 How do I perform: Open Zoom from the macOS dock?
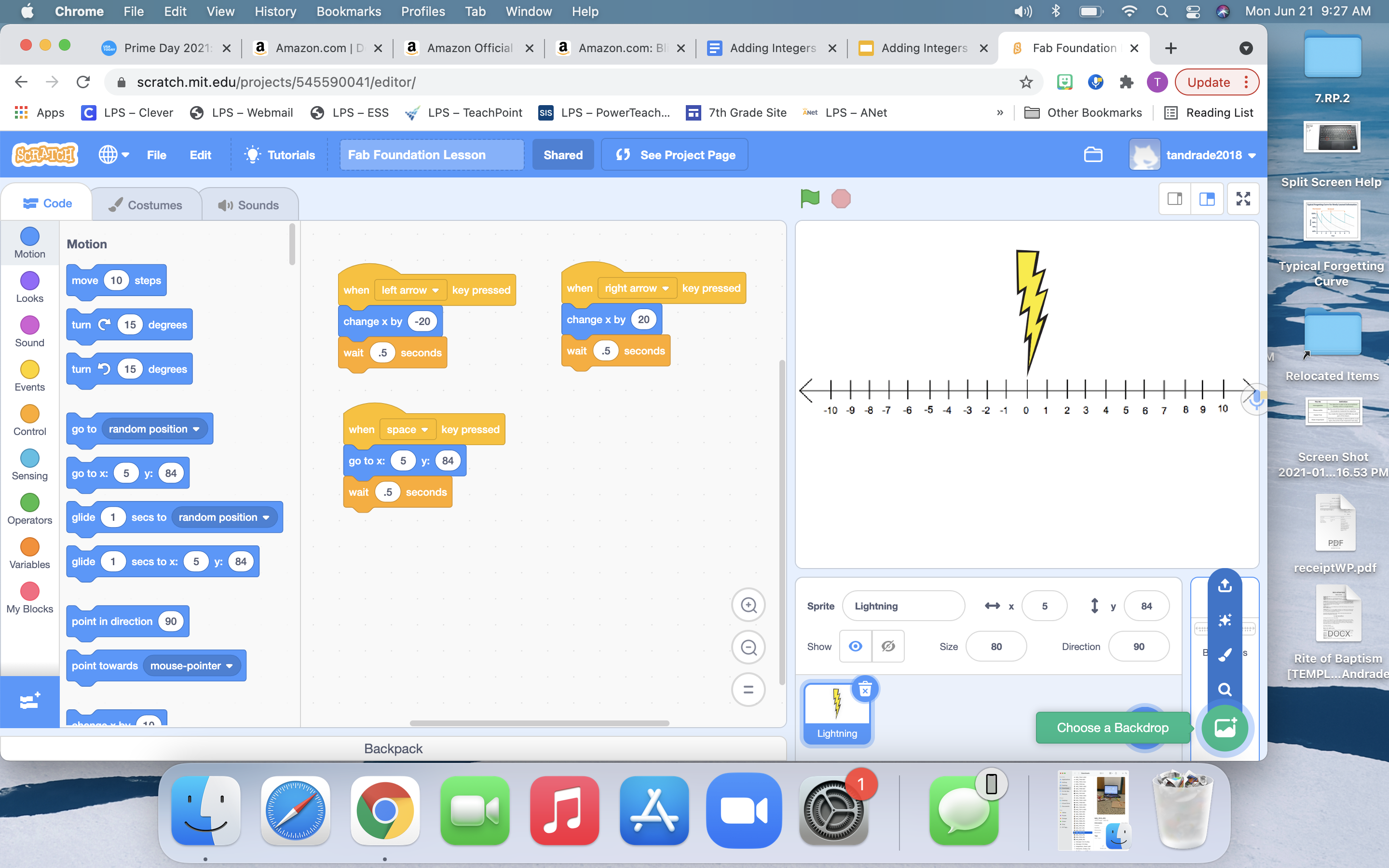[744, 811]
